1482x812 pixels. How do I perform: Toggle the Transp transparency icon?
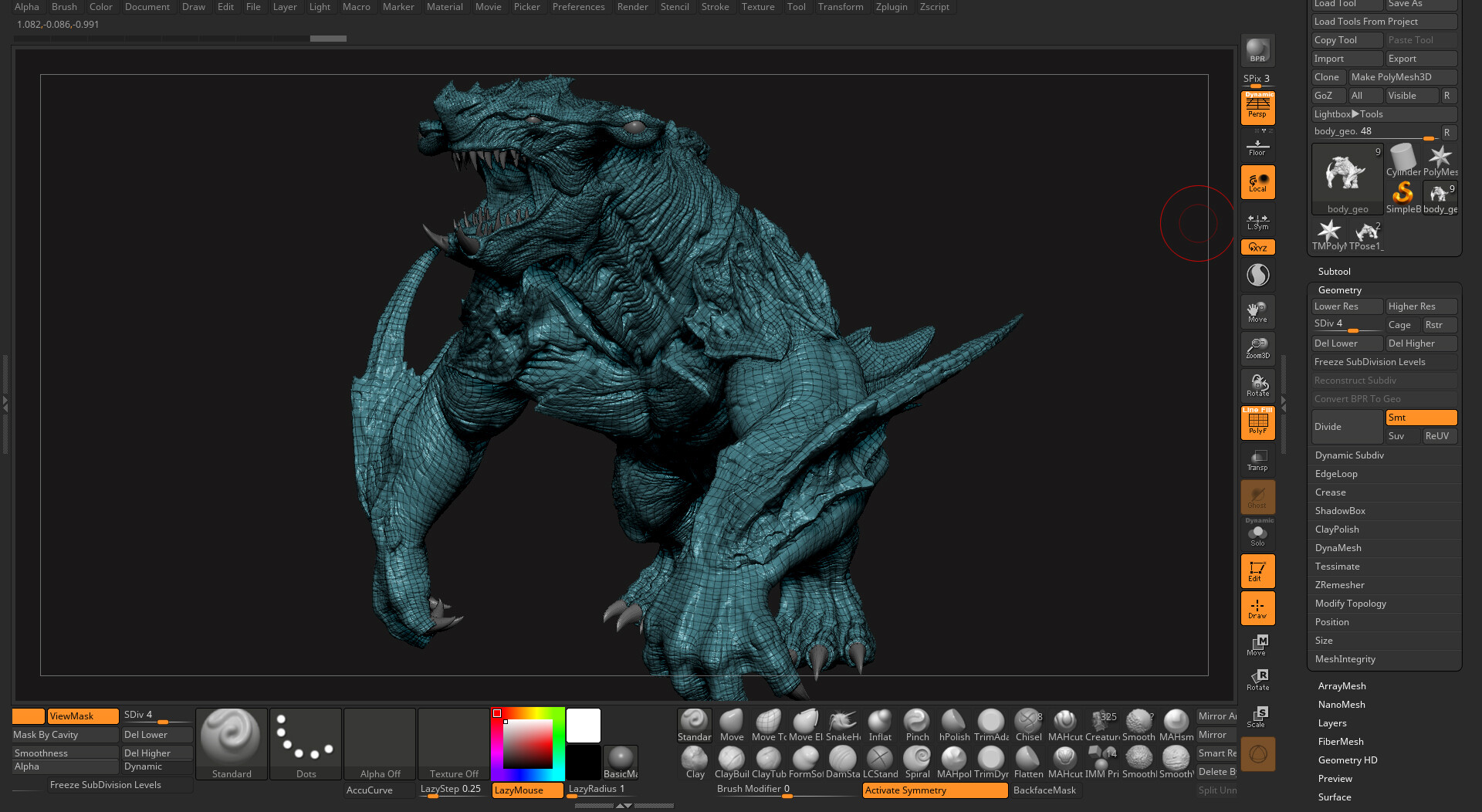point(1257,460)
